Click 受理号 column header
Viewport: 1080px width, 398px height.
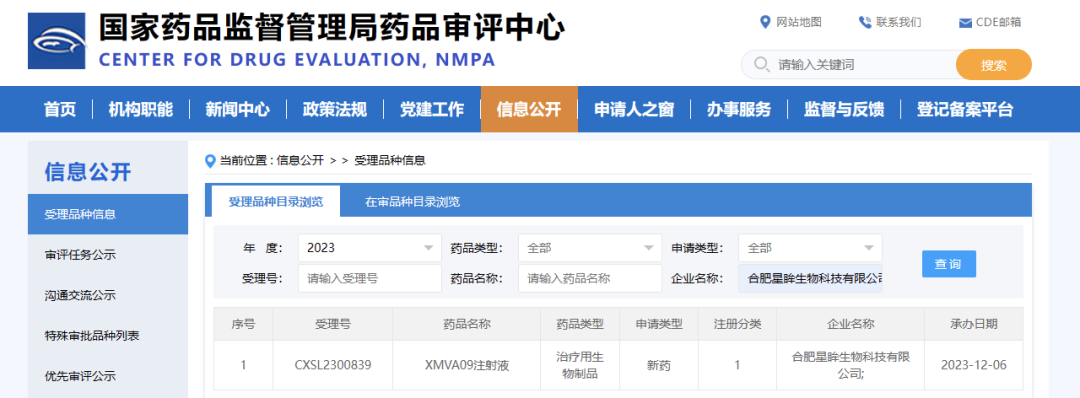tap(333, 324)
